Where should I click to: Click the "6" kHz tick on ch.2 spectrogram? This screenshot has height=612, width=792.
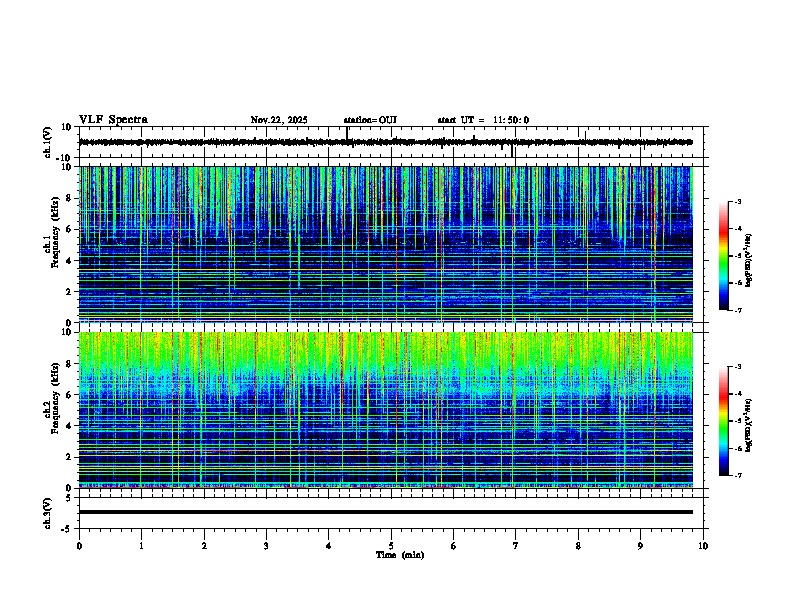coord(69,394)
